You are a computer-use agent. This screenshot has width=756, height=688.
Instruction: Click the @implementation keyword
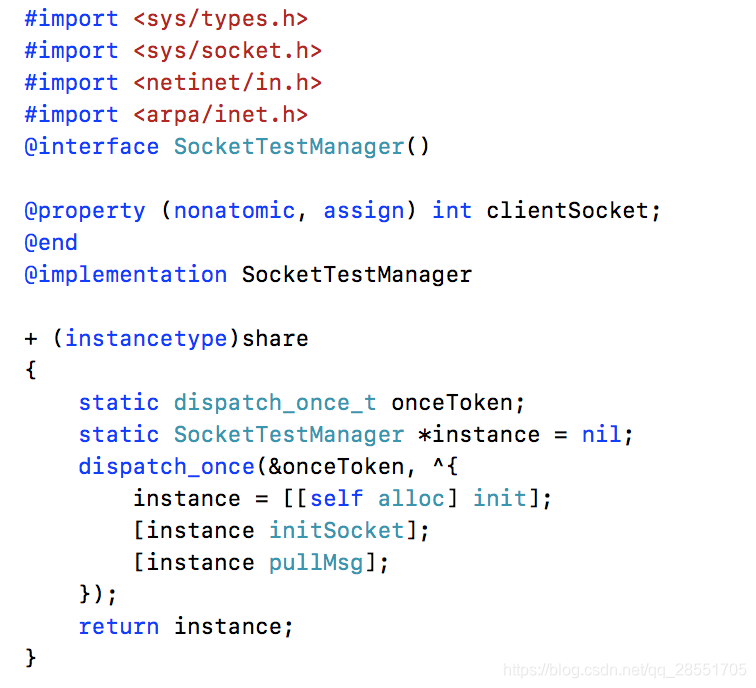(125, 275)
